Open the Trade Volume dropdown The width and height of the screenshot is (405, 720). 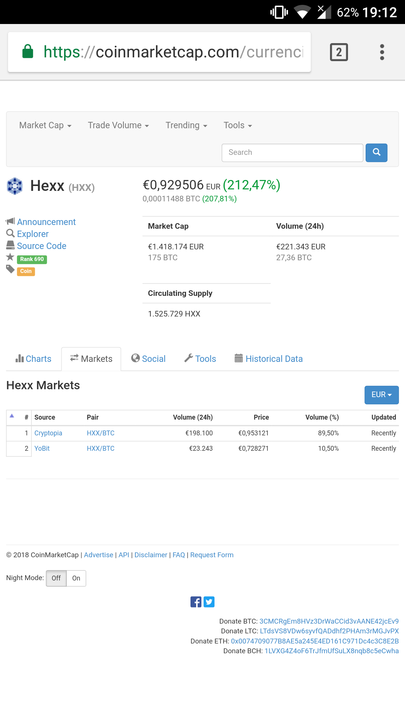118,125
